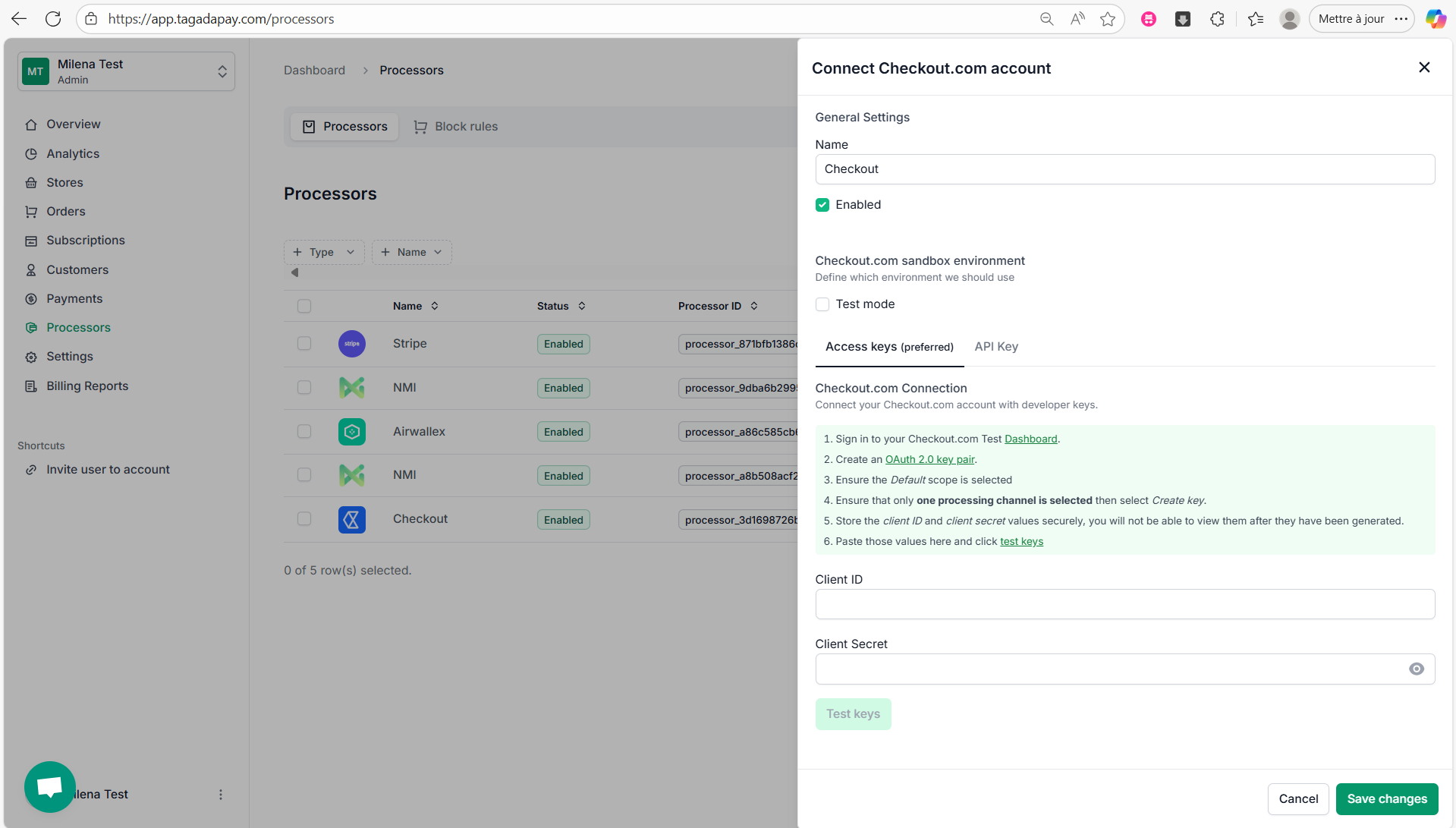Screen dimensions: 1456x828
Task: Open Copilot icon in browser toolbar
Action: tap(1436, 19)
